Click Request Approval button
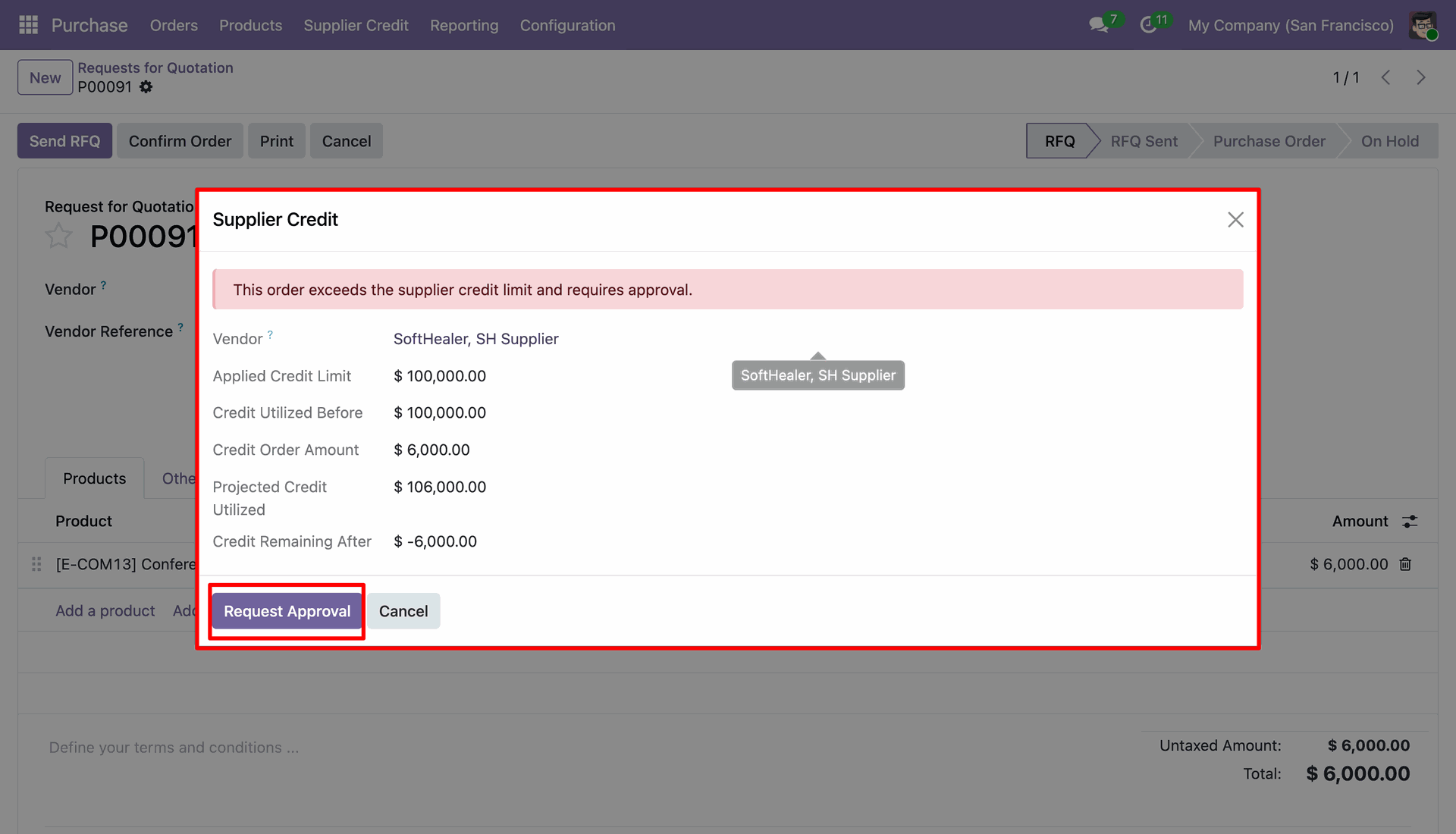Image resolution: width=1456 pixels, height=834 pixels. 287,611
